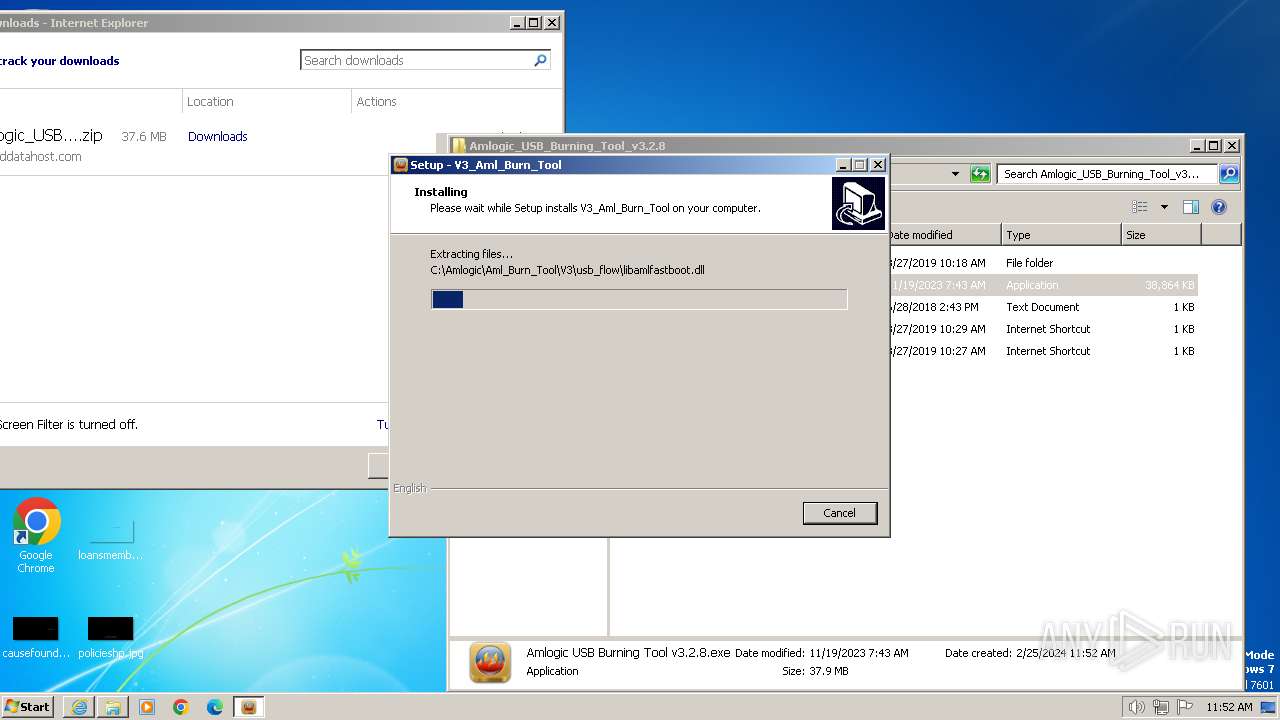Open File Explorer from taskbar

point(113,707)
